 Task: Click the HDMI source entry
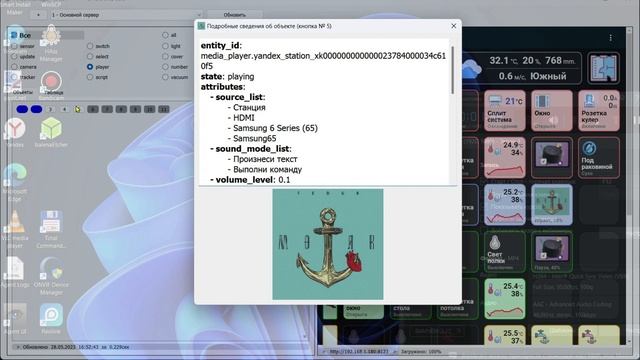(x=244, y=118)
